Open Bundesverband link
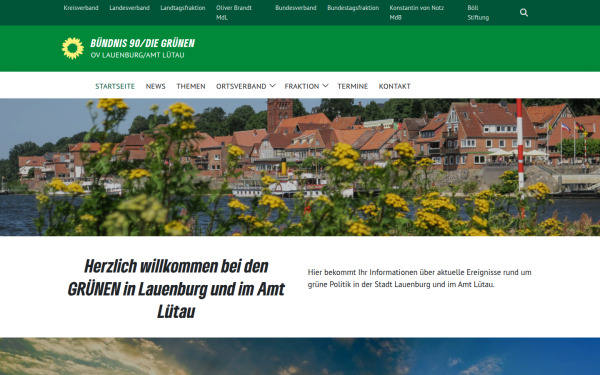The height and width of the screenshot is (375, 600). (296, 8)
